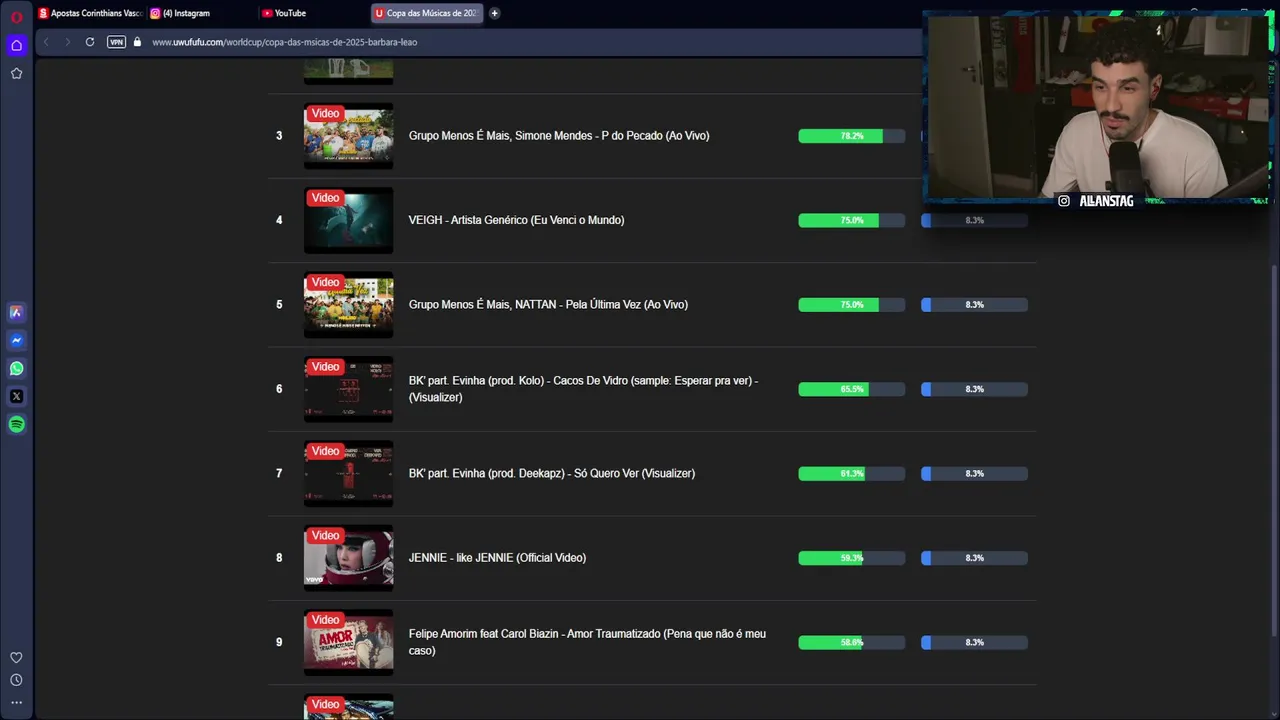Open a new tab with plus button

(494, 13)
